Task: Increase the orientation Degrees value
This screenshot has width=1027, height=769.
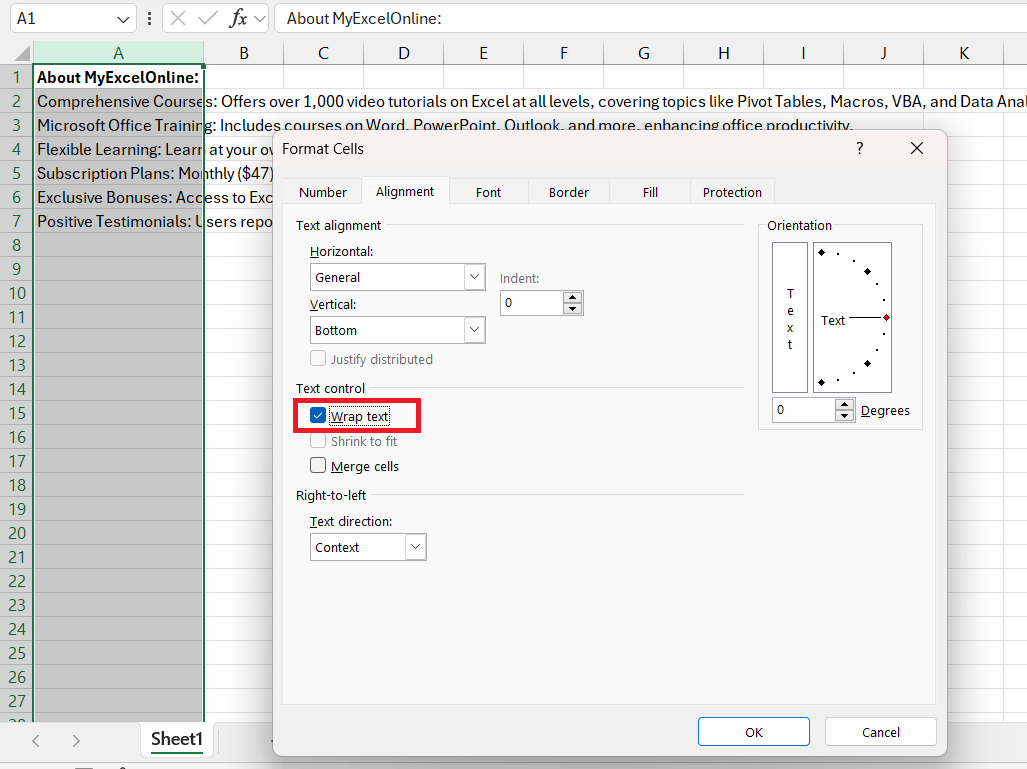Action: pyautogui.click(x=845, y=403)
